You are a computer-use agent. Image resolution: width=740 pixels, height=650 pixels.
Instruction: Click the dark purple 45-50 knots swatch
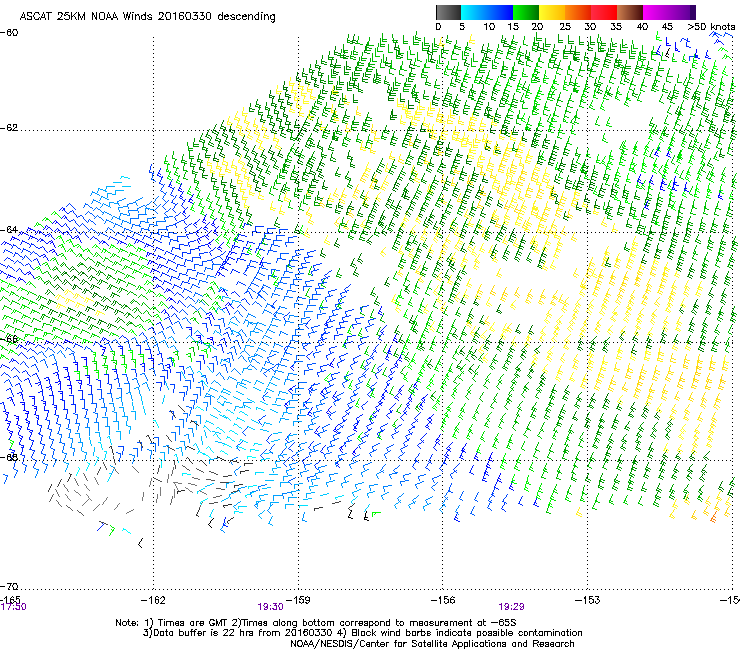pyautogui.click(x=682, y=12)
